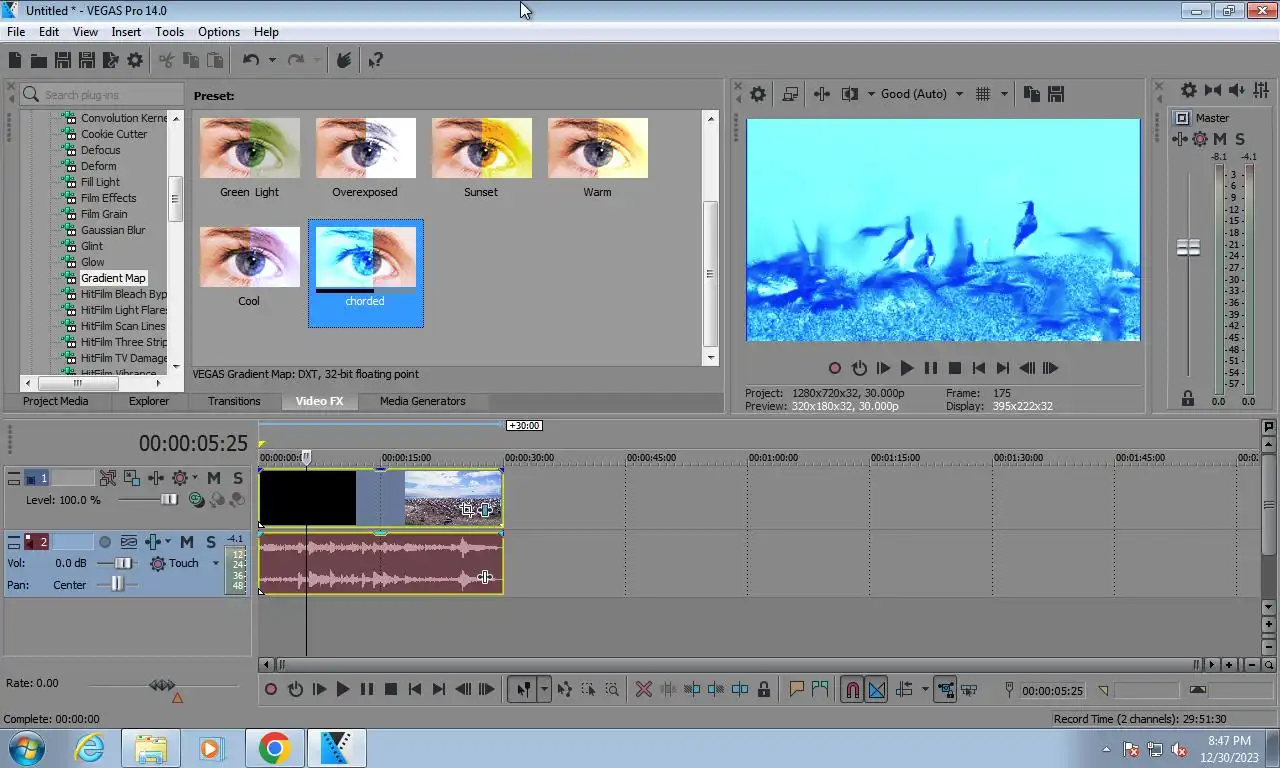Open the Insert menu
Image resolution: width=1280 pixels, height=768 pixels.
[126, 32]
